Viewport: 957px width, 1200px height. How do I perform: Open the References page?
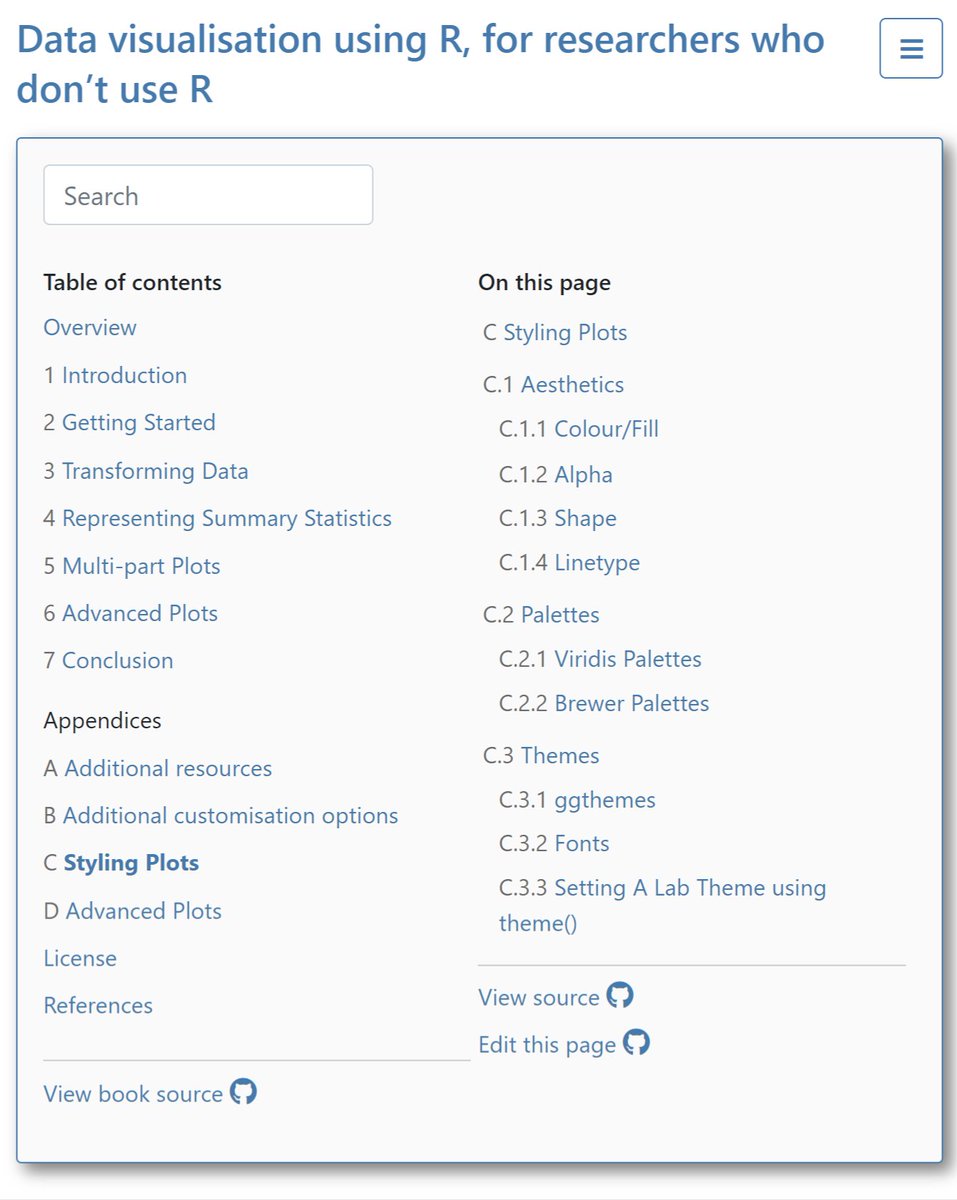coord(98,1006)
